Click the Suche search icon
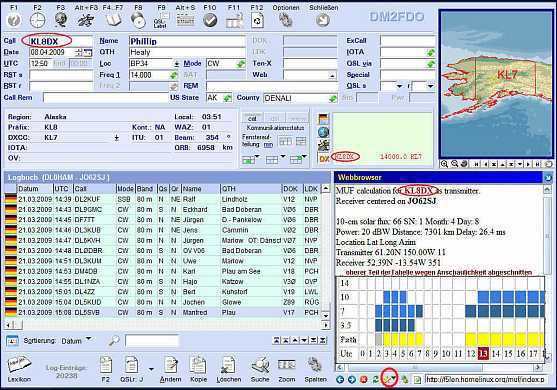This screenshot has width=557, height=390. point(260,366)
